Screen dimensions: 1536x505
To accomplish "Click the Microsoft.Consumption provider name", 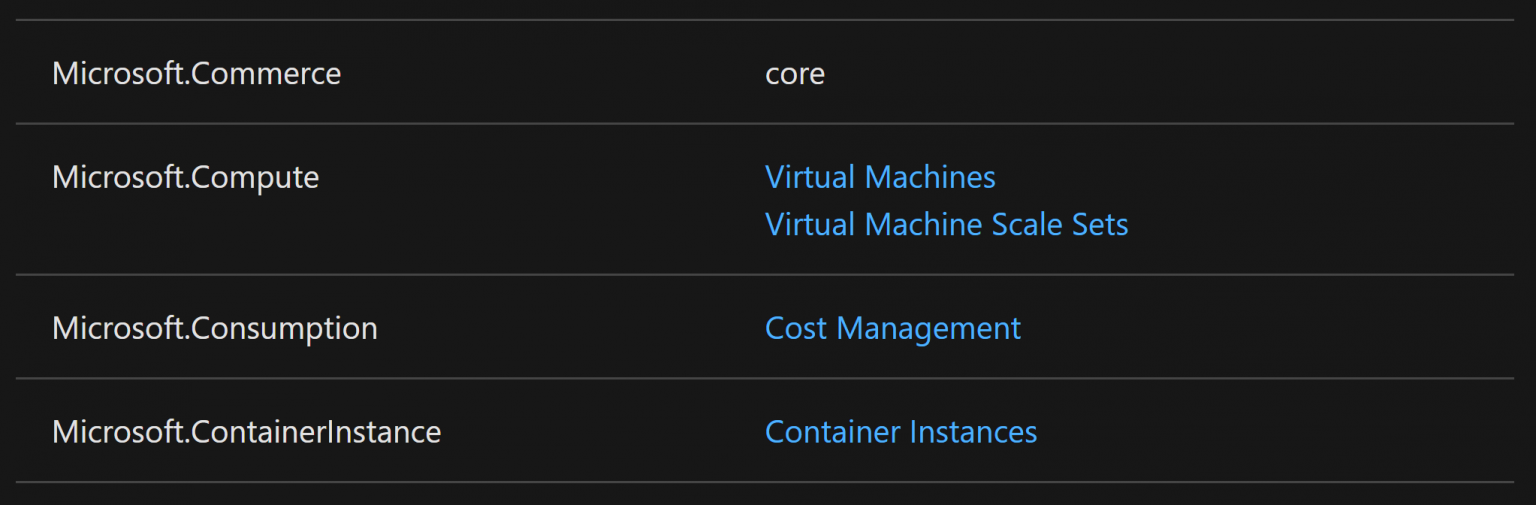I will 214,328.
